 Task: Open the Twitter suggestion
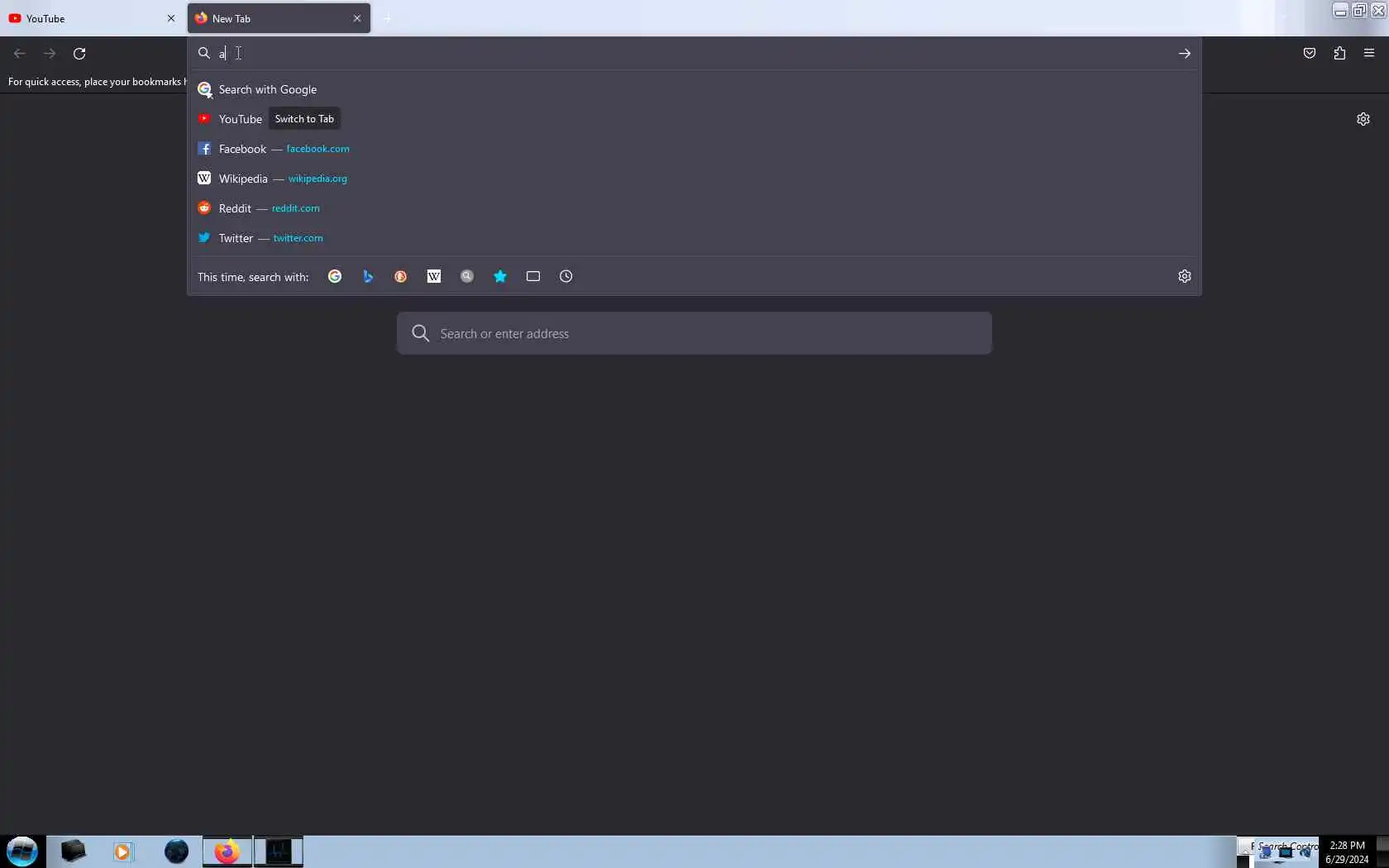[694, 238]
